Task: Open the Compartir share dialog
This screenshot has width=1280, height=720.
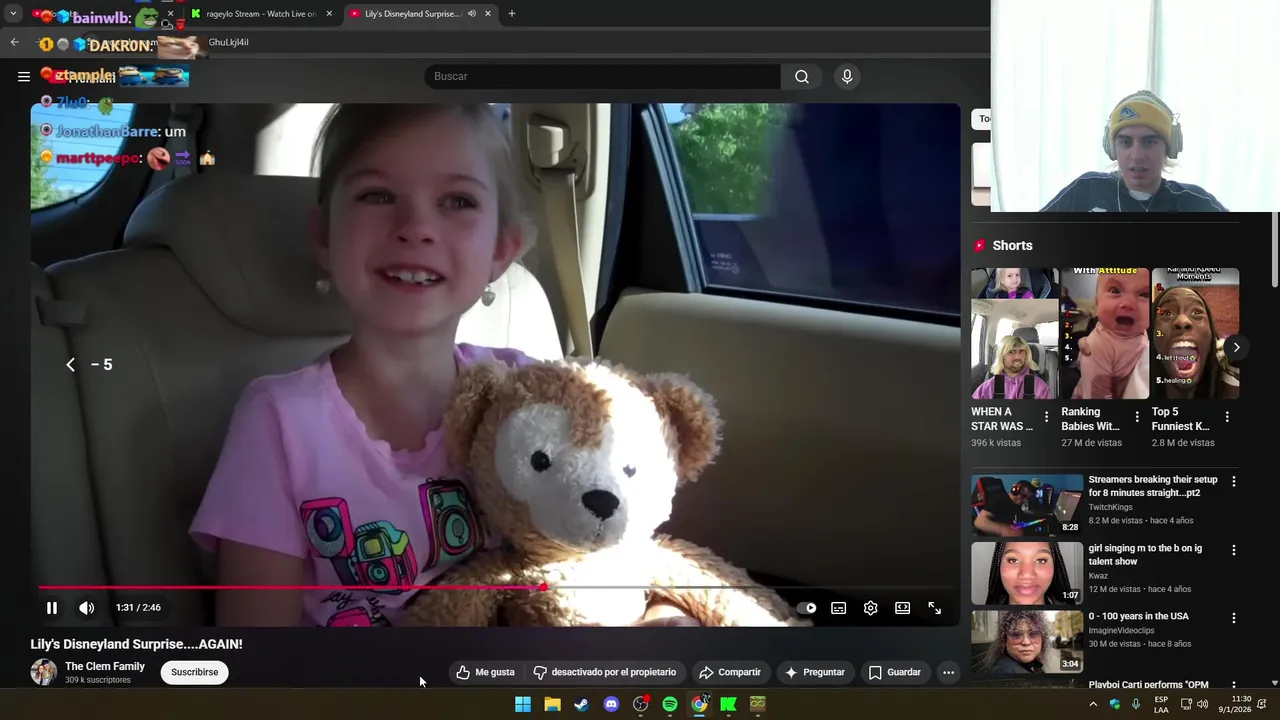Action: (x=730, y=672)
